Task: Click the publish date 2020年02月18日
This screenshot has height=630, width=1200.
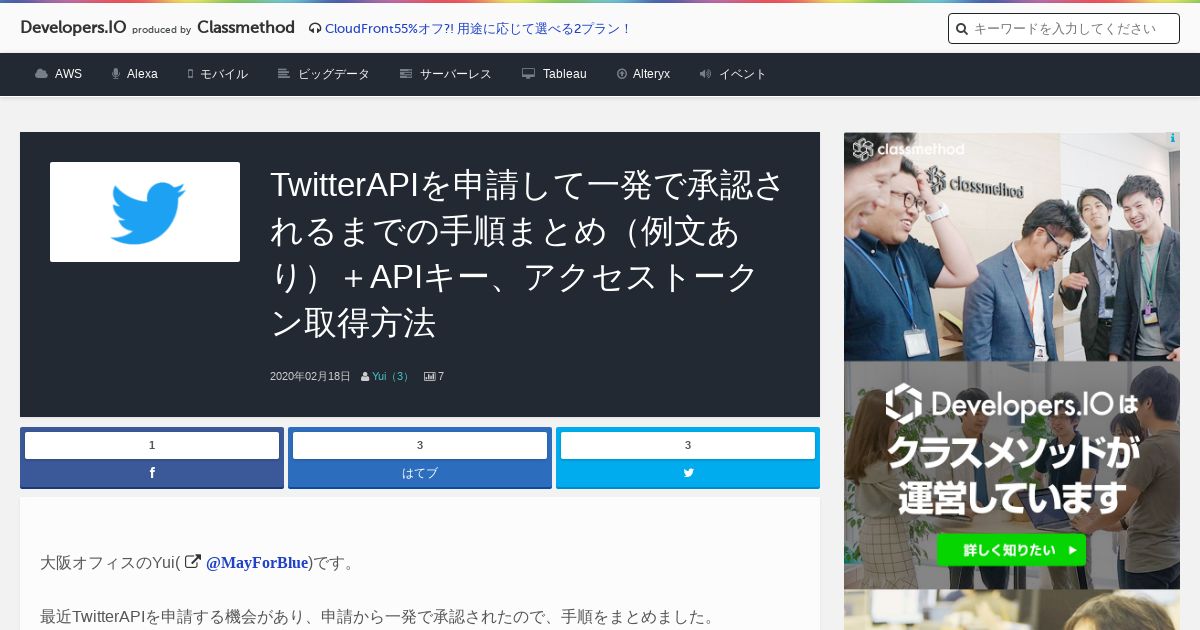Action: (310, 377)
